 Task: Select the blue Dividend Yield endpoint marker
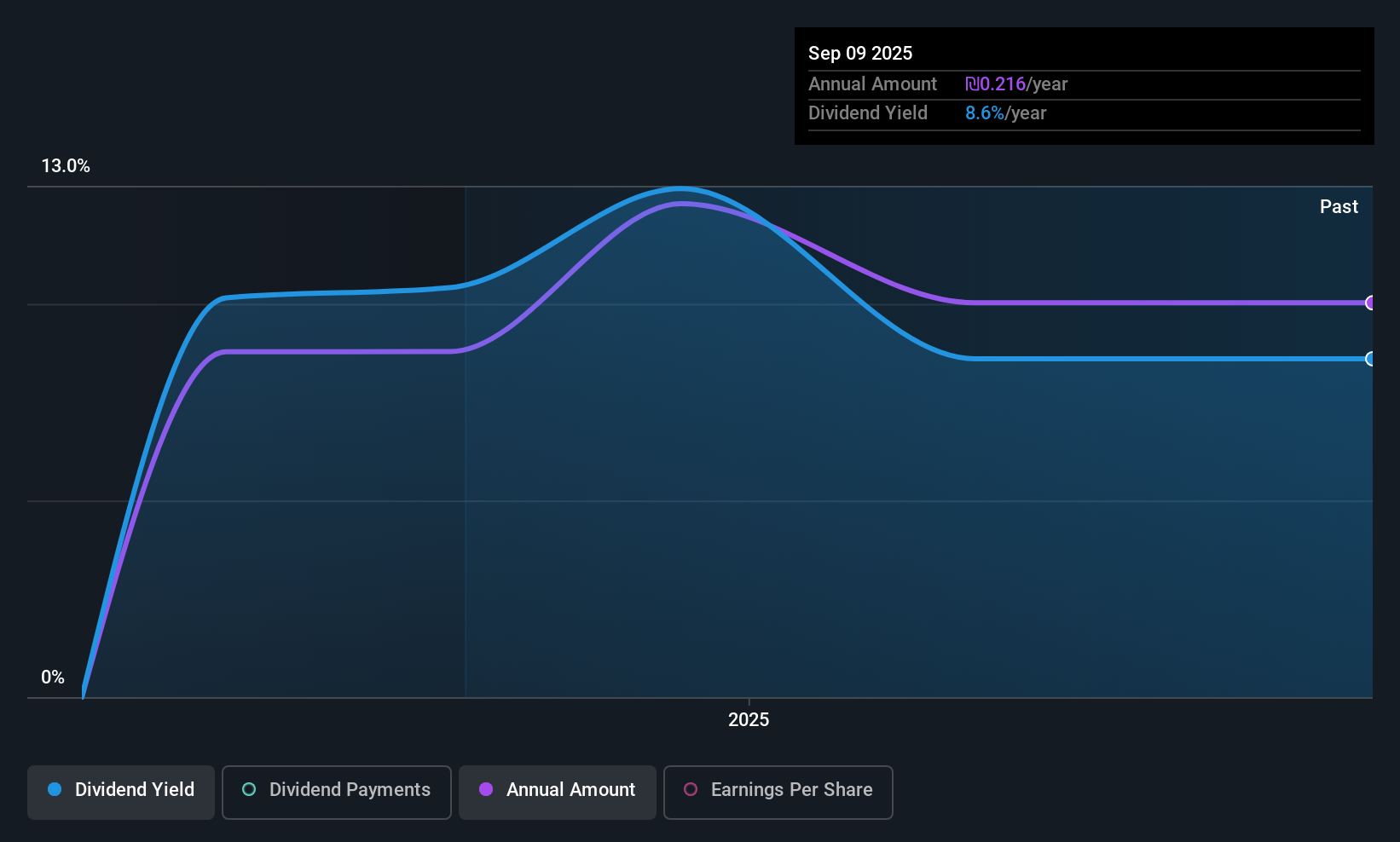pos(1370,359)
